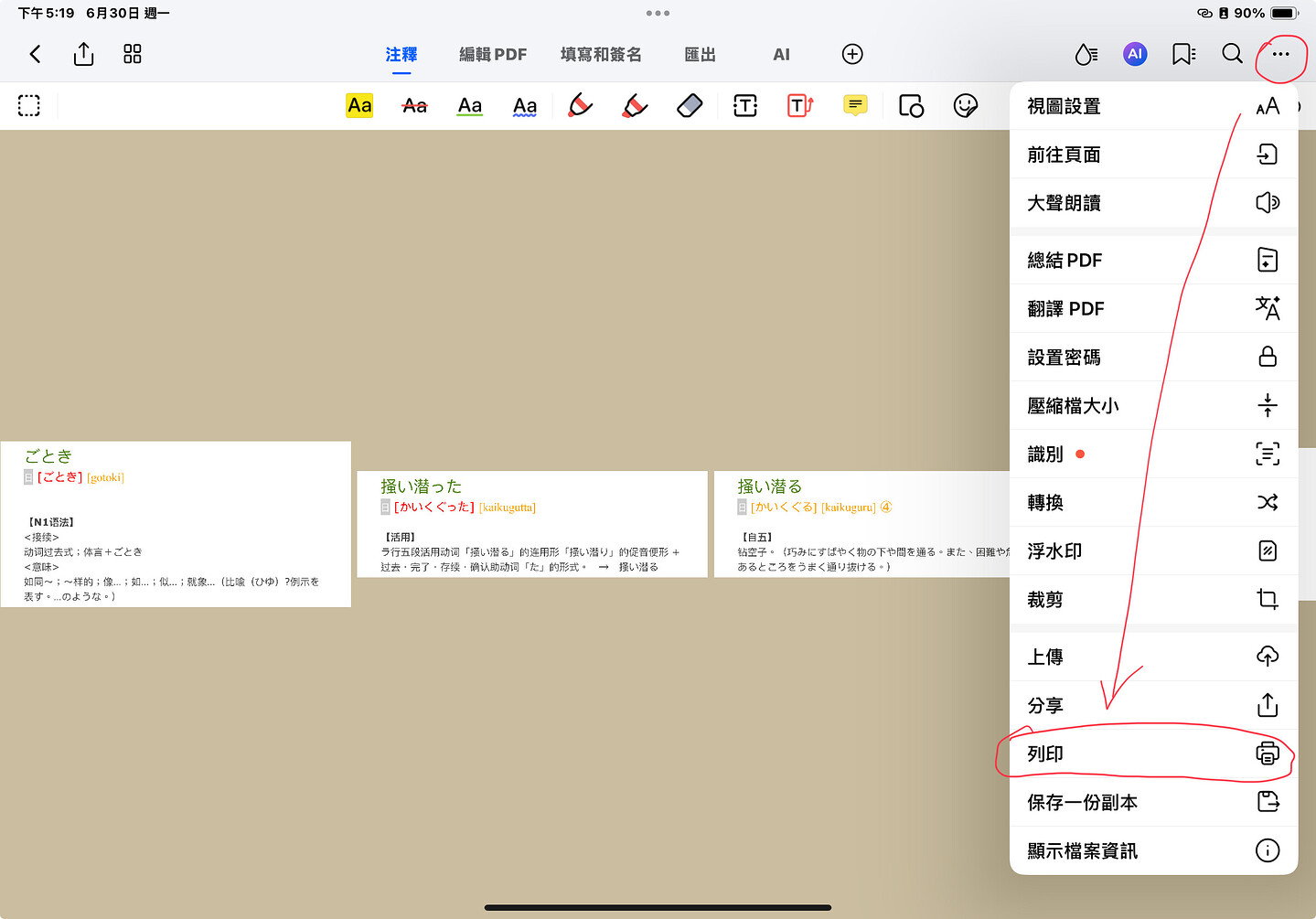Choose 轉換 menu option
The image size is (1316, 919).
coord(1153,502)
